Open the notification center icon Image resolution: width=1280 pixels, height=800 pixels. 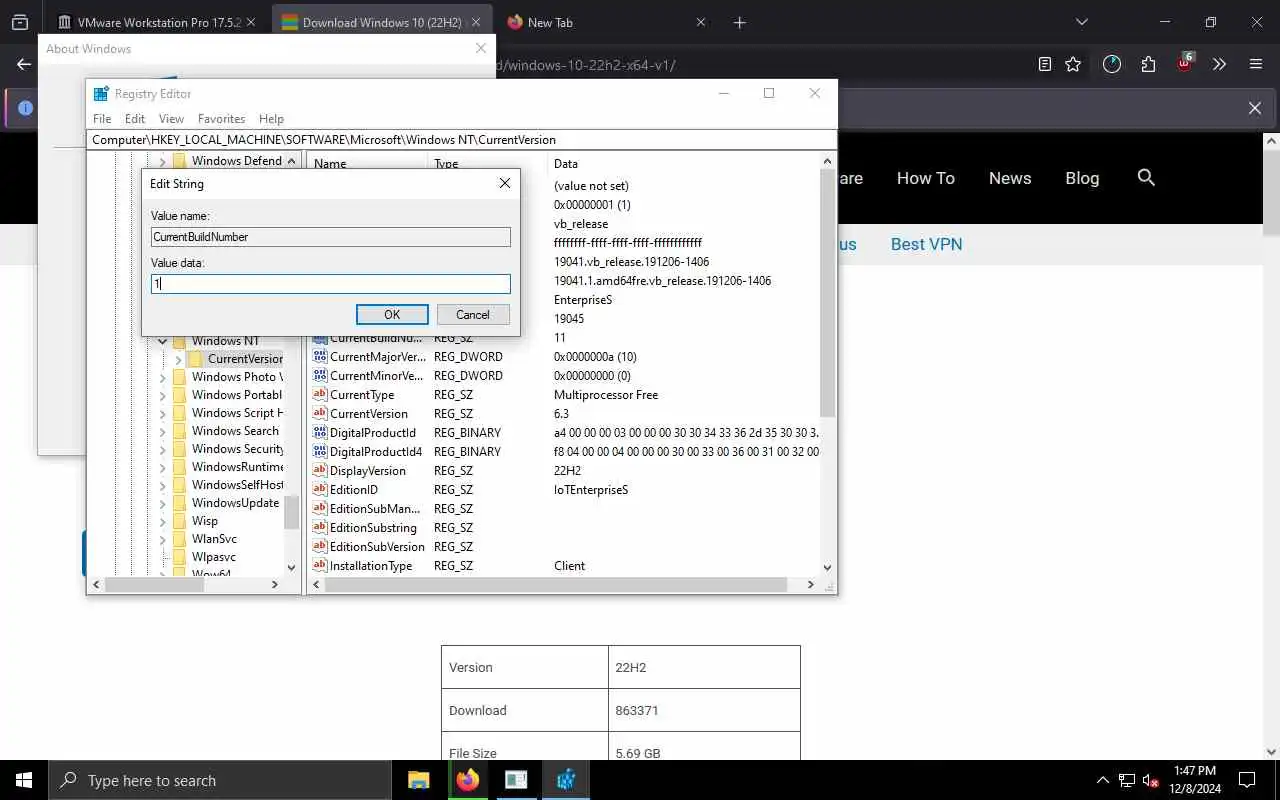click(1247, 780)
